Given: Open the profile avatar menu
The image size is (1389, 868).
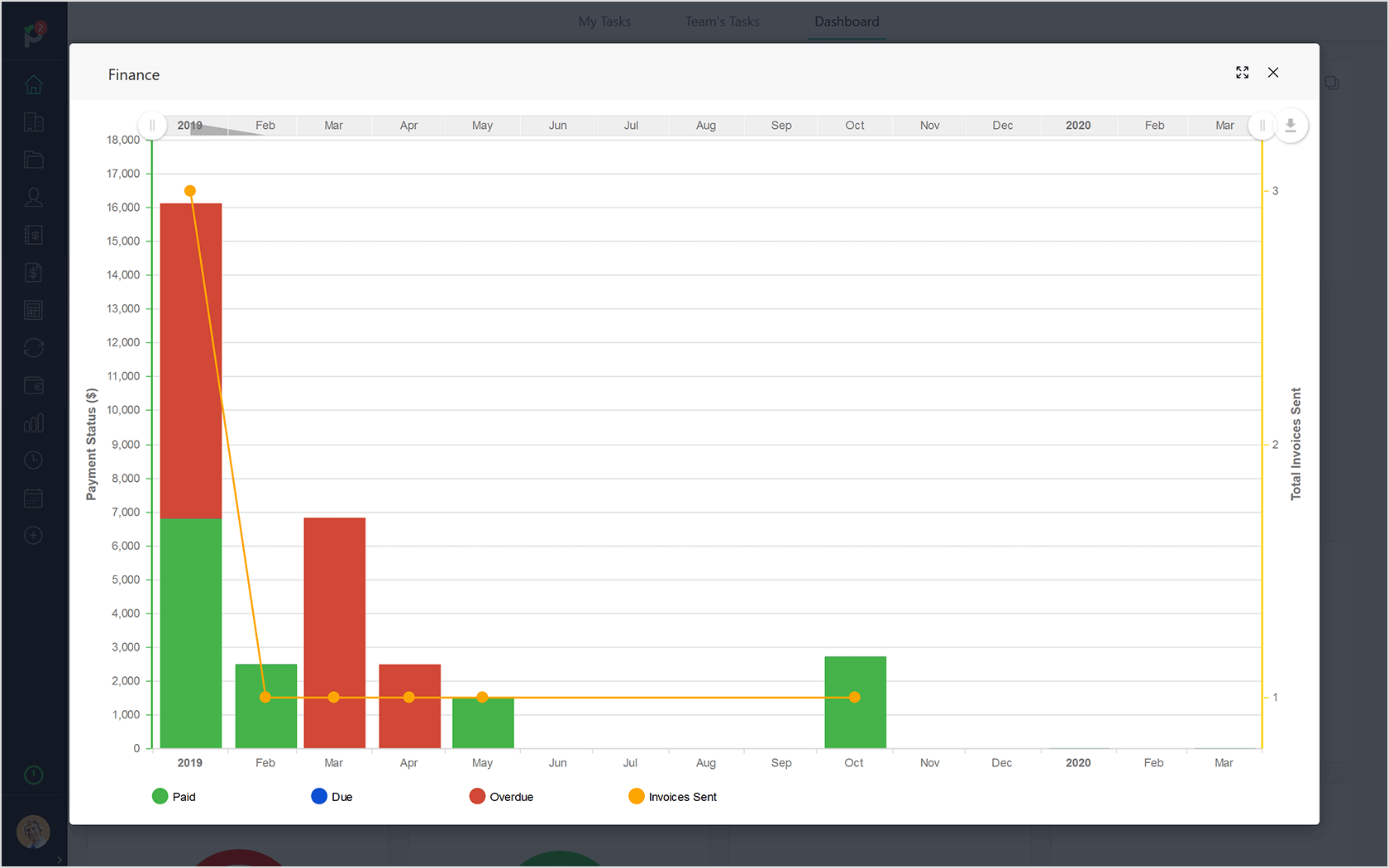Looking at the screenshot, I should 33,832.
